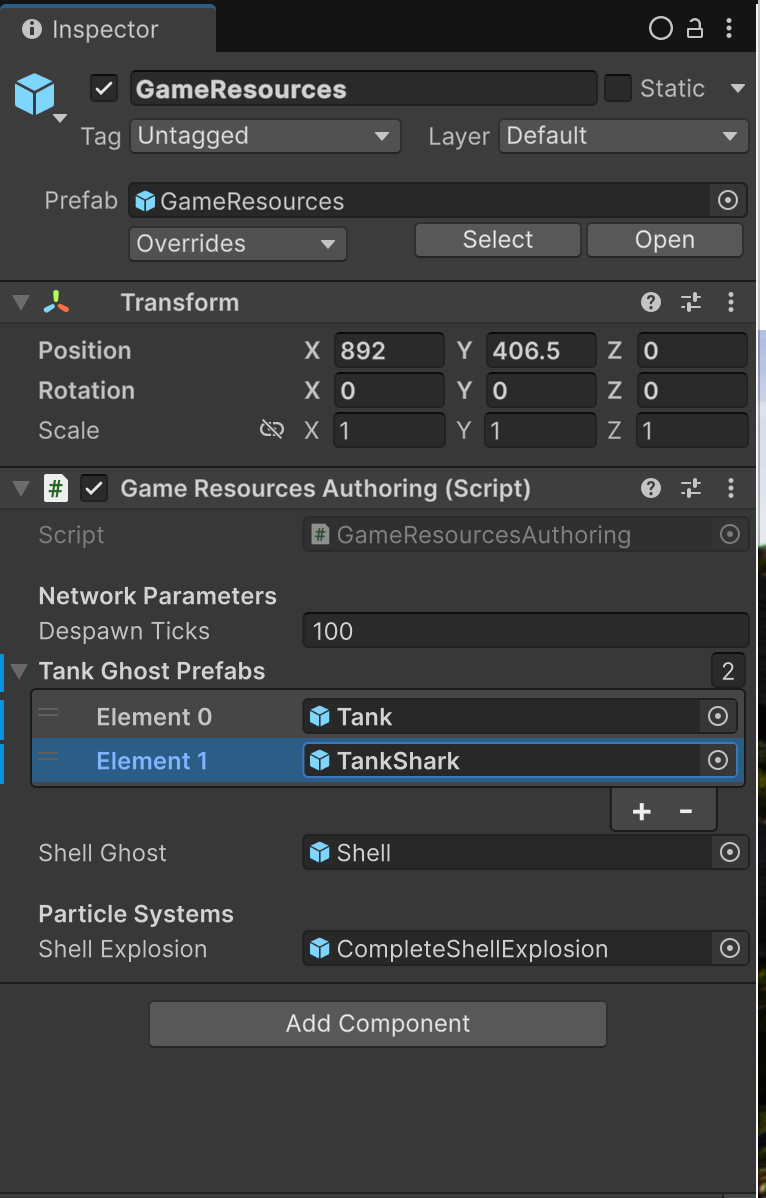Open Transform component help icon
This screenshot has width=766, height=1198.
click(651, 302)
